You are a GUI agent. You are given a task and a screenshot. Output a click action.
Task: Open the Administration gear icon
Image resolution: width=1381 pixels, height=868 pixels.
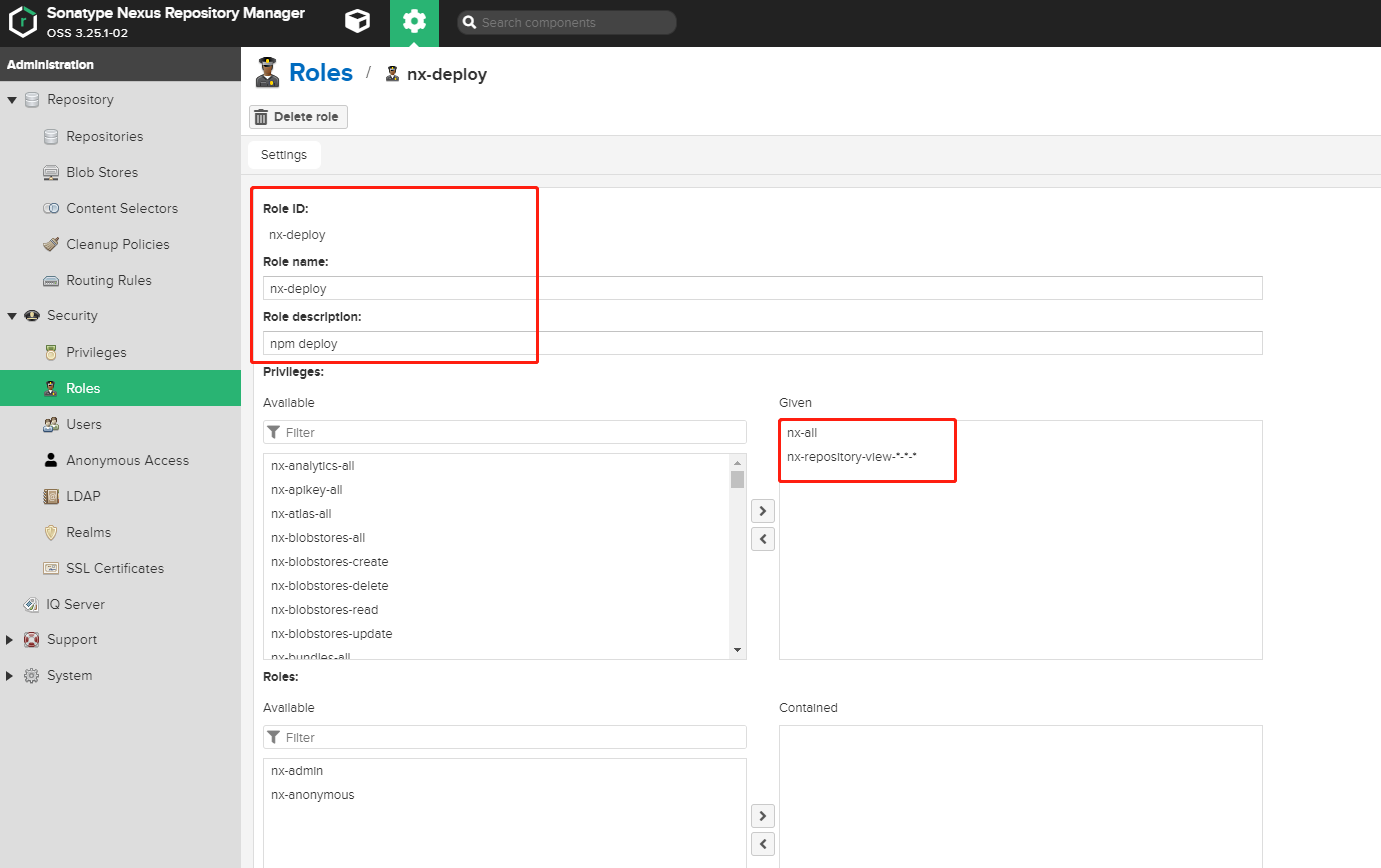pos(414,22)
